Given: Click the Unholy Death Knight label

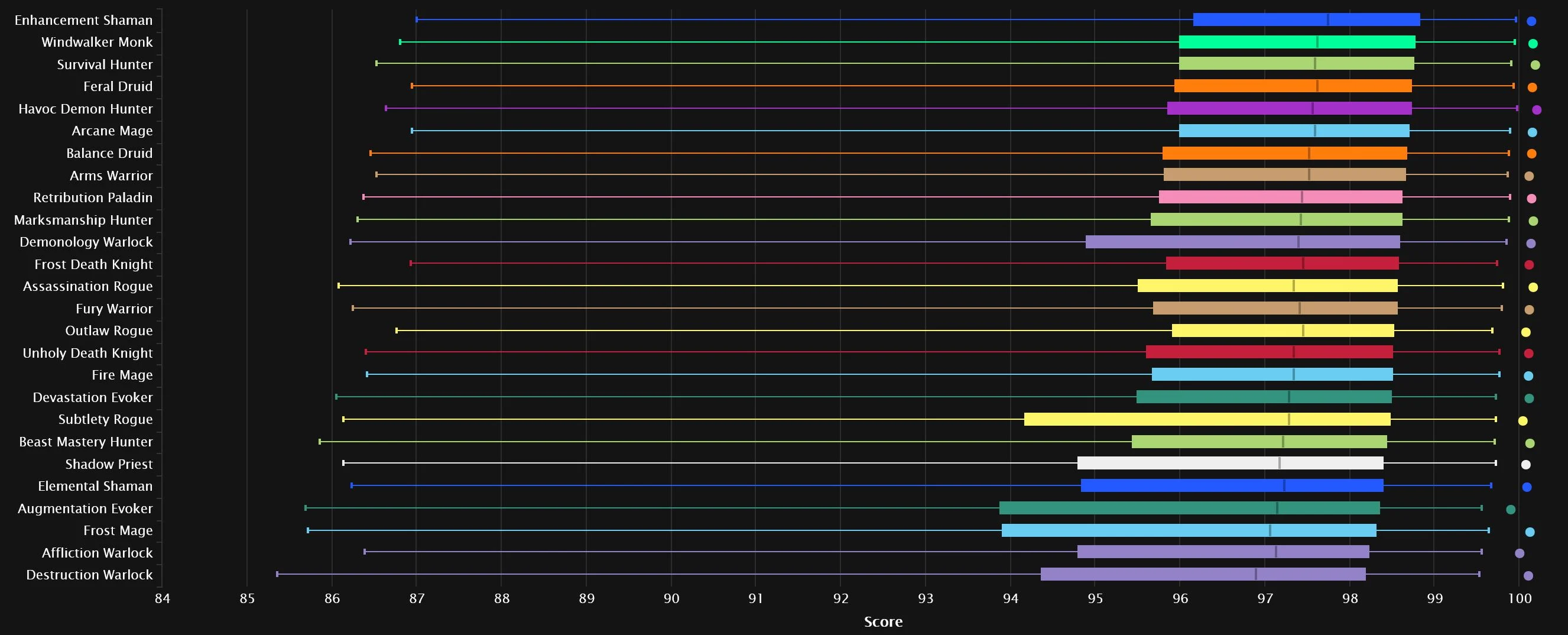Looking at the screenshot, I should pyautogui.click(x=87, y=353).
